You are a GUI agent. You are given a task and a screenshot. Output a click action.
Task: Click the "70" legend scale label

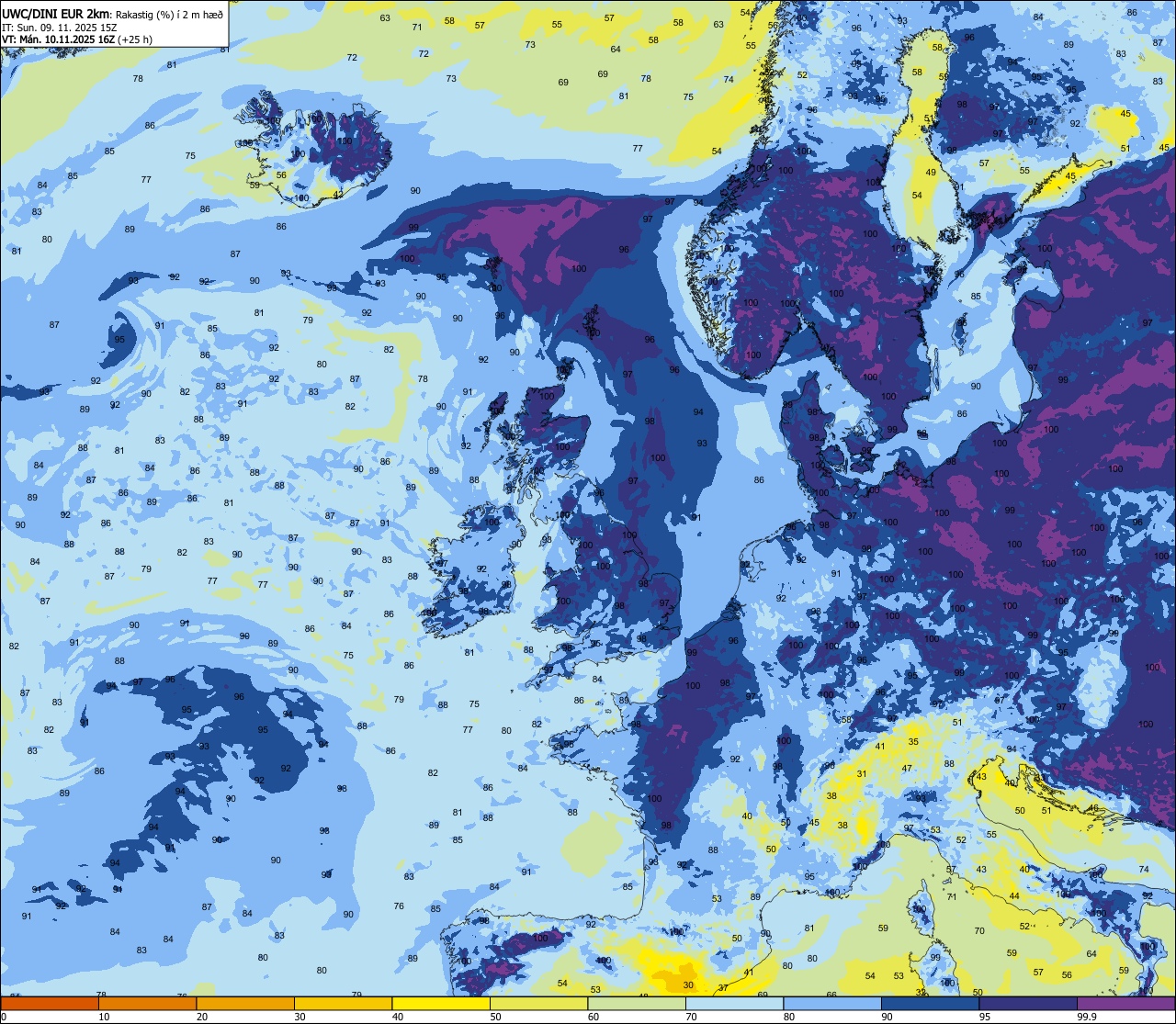692,1017
